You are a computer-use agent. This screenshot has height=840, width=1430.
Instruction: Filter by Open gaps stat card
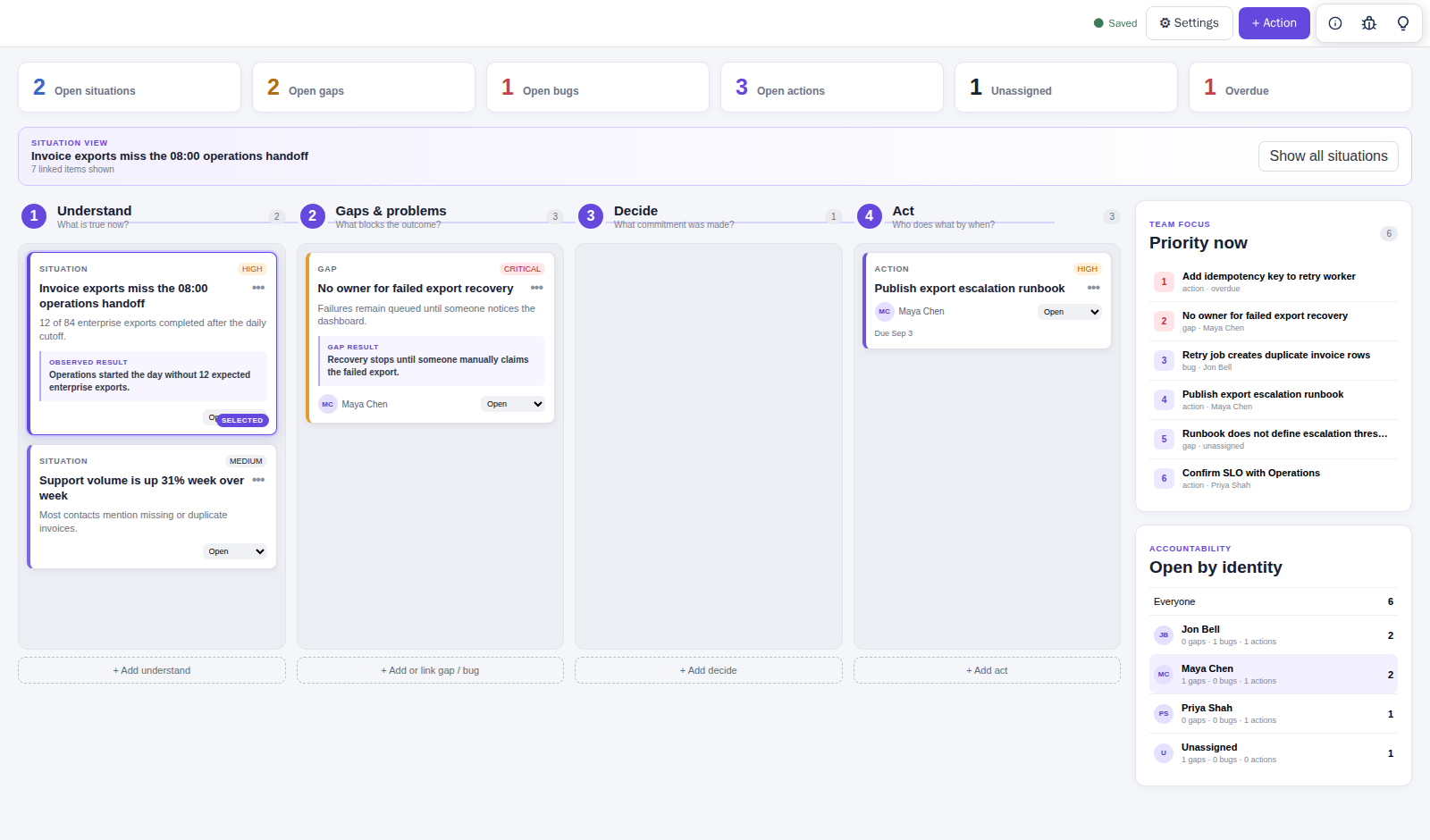364,88
